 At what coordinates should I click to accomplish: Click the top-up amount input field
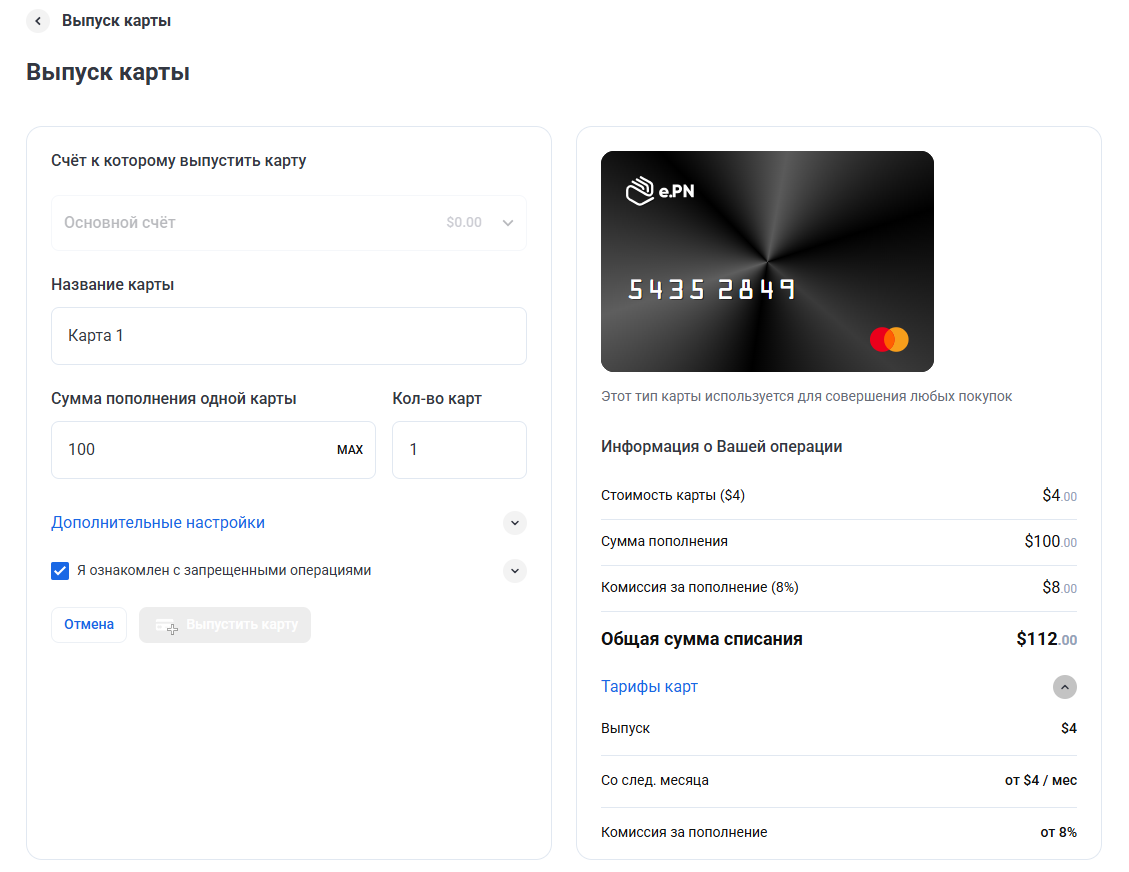coord(195,450)
